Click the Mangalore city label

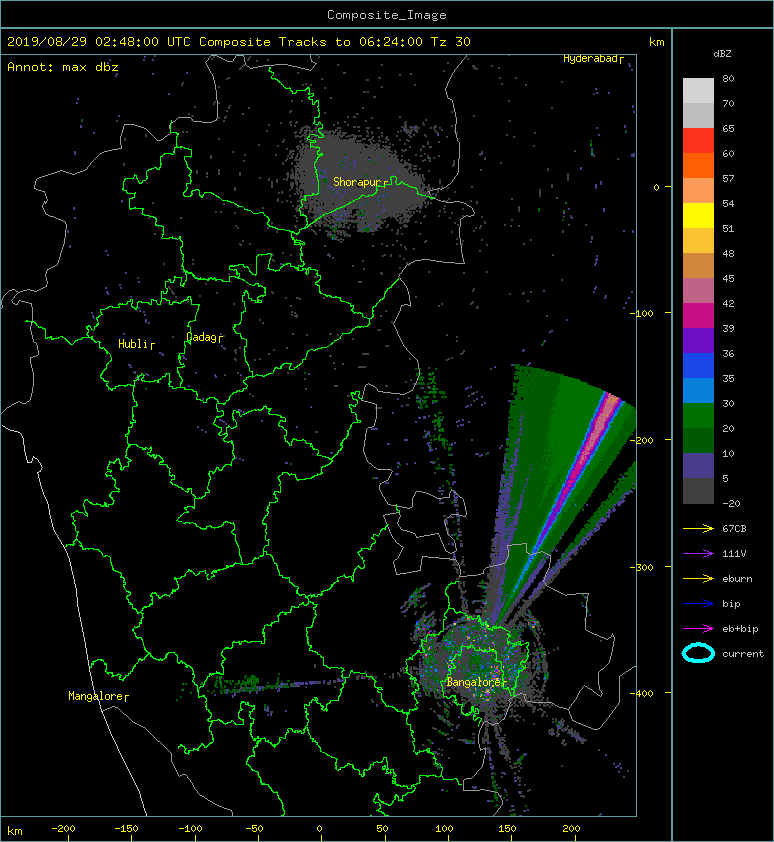click(x=96, y=696)
